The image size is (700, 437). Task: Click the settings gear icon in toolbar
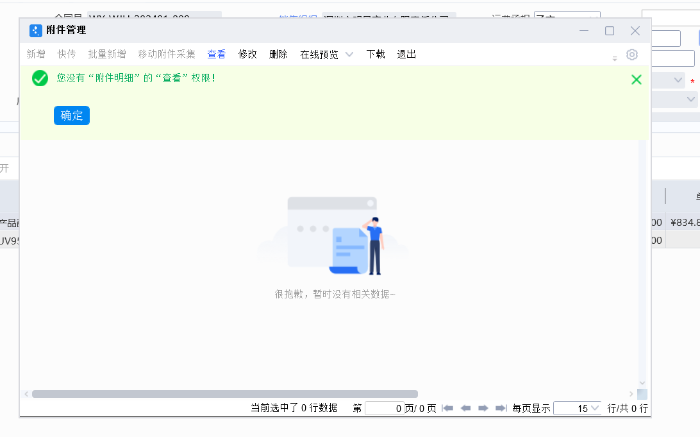click(x=632, y=55)
